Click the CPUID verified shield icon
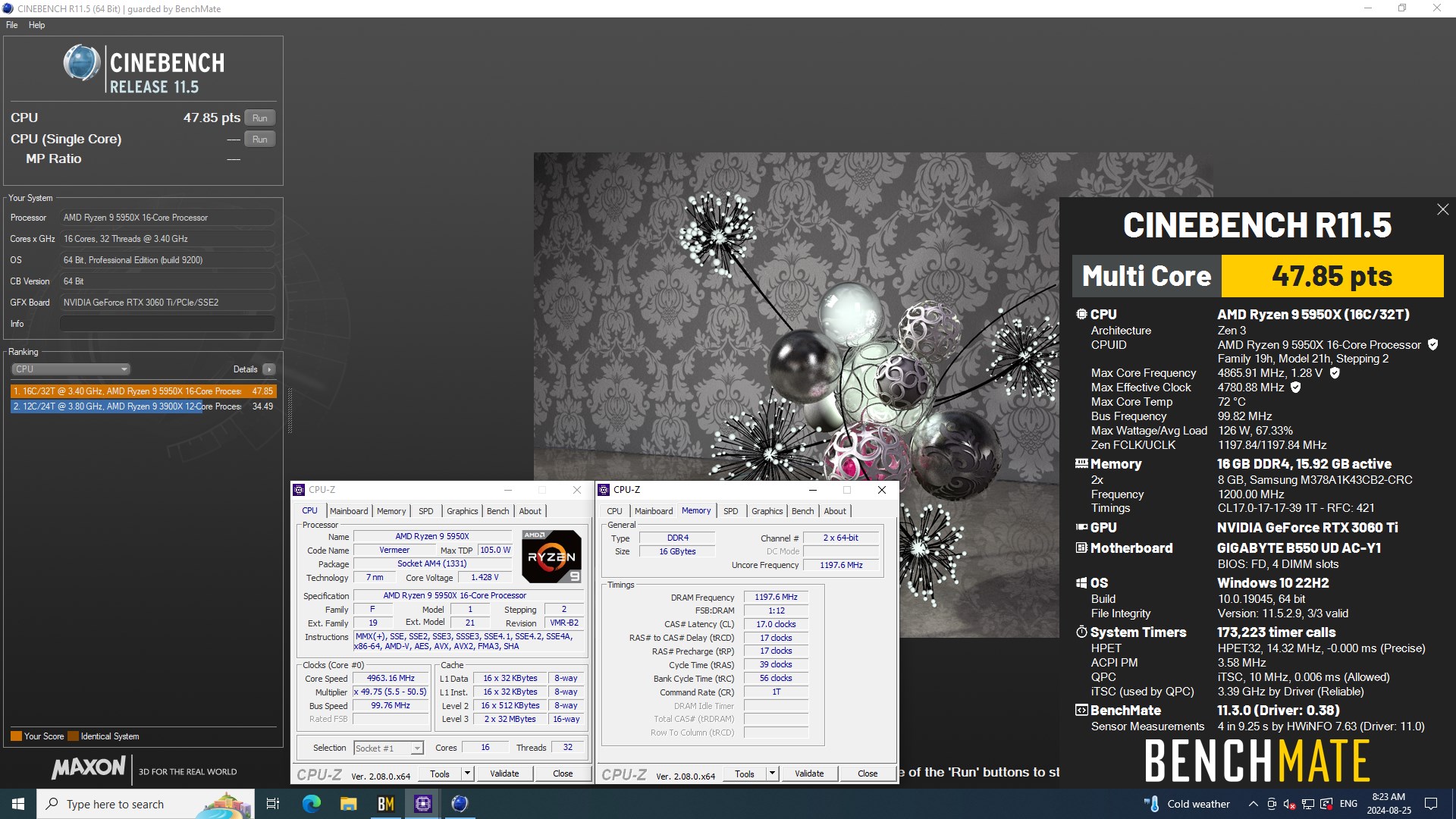The width and height of the screenshot is (1456, 819). [1432, 345]
